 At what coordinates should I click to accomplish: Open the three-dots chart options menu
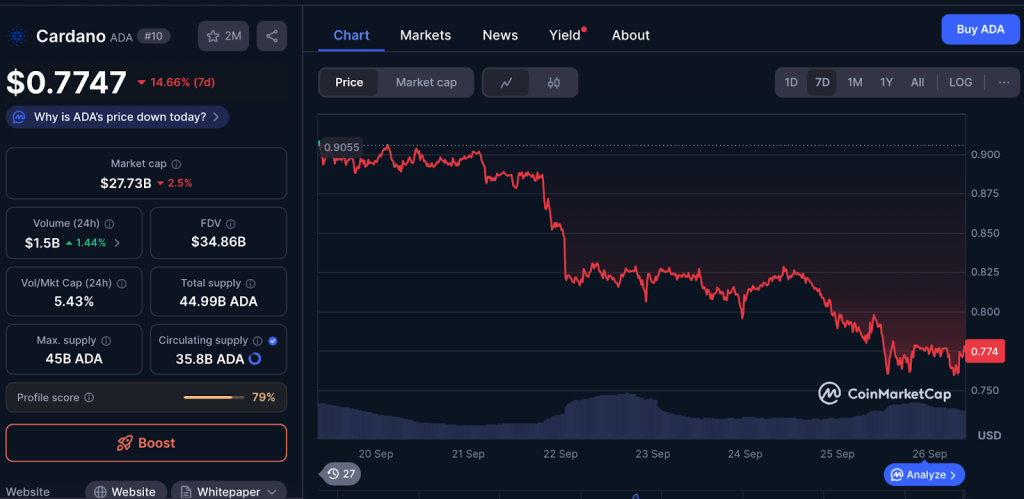point(1004,82)
